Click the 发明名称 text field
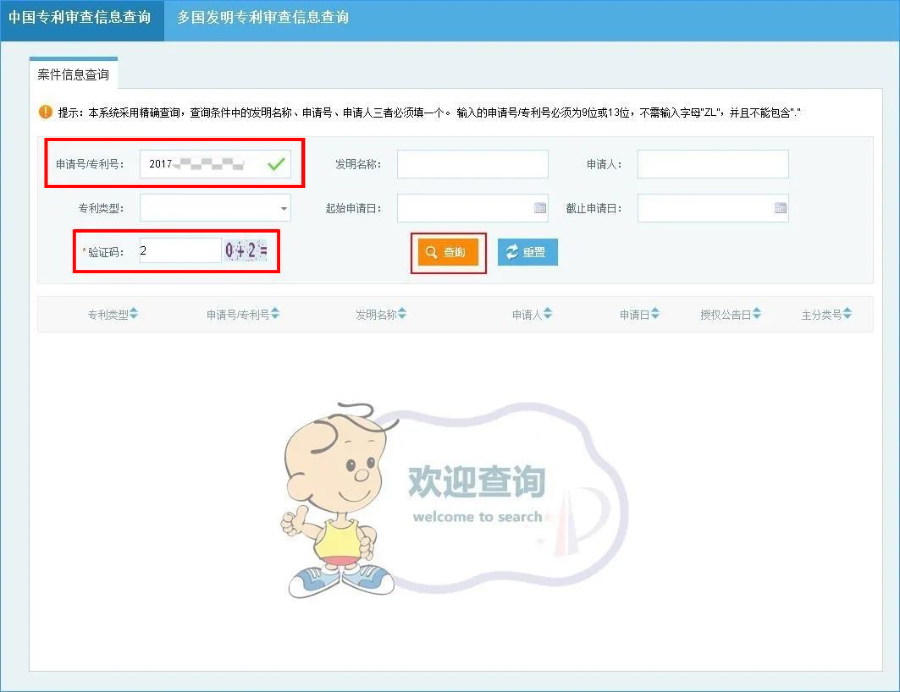 click(x=472, y=163)
